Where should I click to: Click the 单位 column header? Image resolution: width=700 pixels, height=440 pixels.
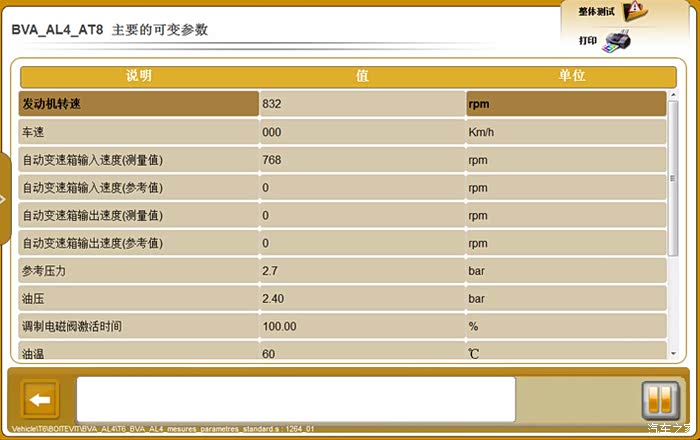point(571,76)
